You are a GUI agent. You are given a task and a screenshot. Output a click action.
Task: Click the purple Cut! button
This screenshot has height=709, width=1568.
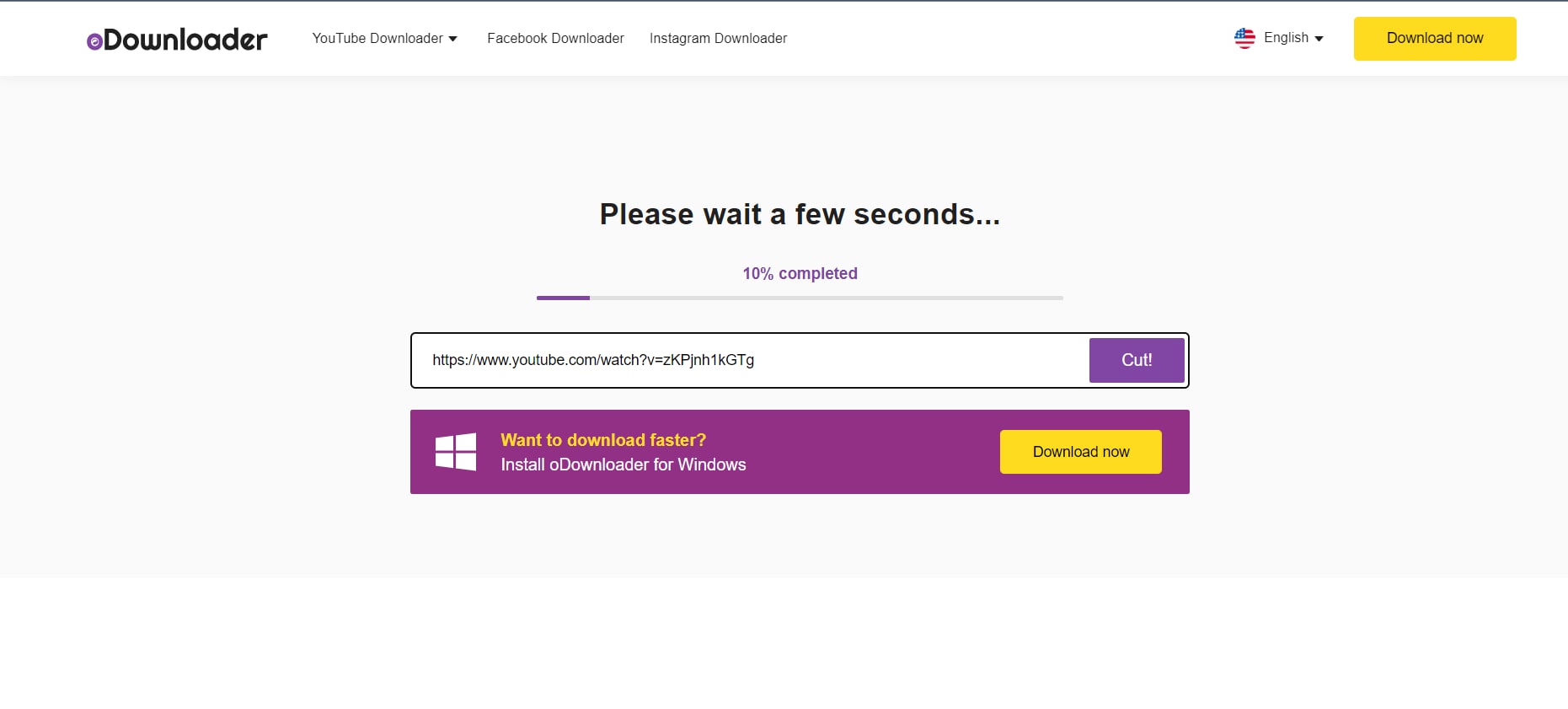[1137, 360]
